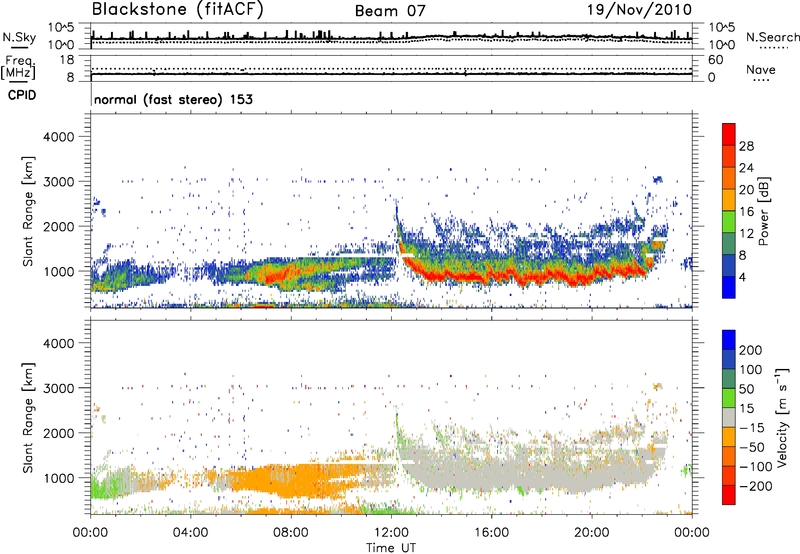Select the red bottom segment of the Velocity color bar

(729, 495)
